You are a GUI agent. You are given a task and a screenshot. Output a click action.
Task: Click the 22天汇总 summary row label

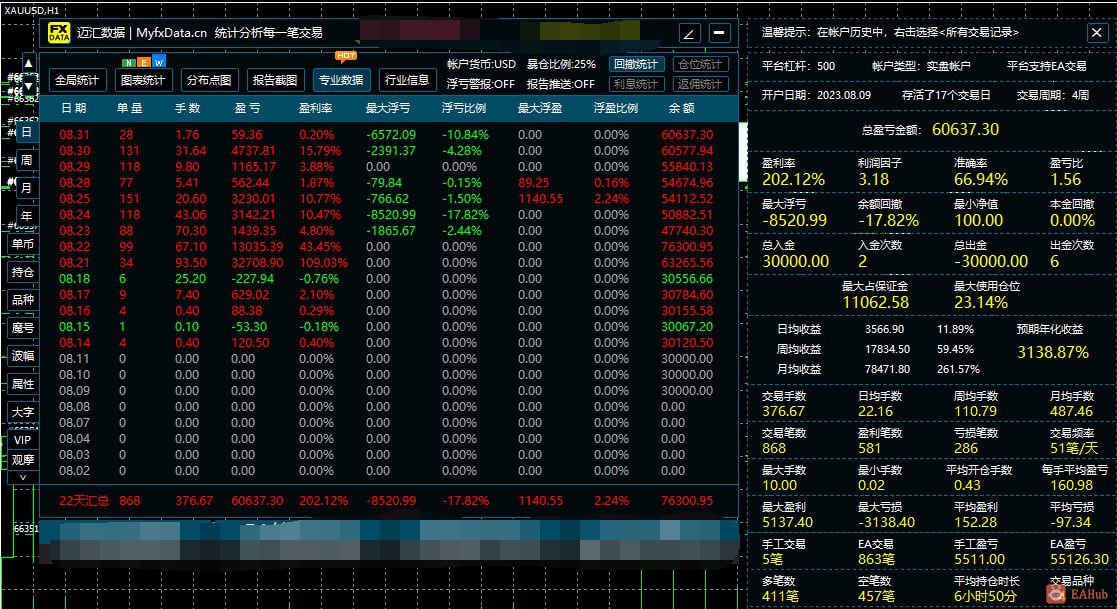coord(84,501)
